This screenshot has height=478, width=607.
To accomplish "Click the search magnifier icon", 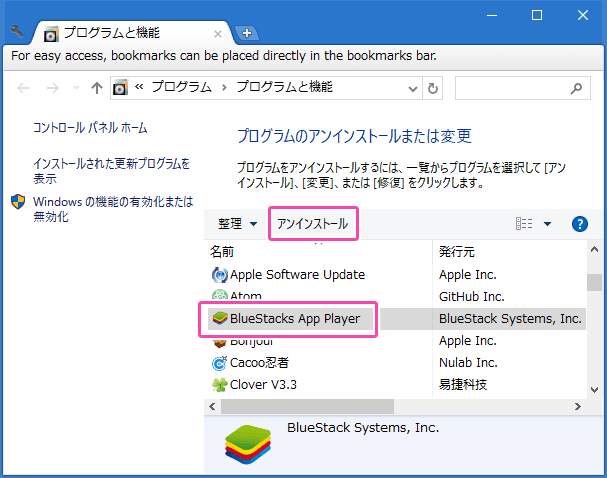I will pyautogui.click(x=576, y=89).
